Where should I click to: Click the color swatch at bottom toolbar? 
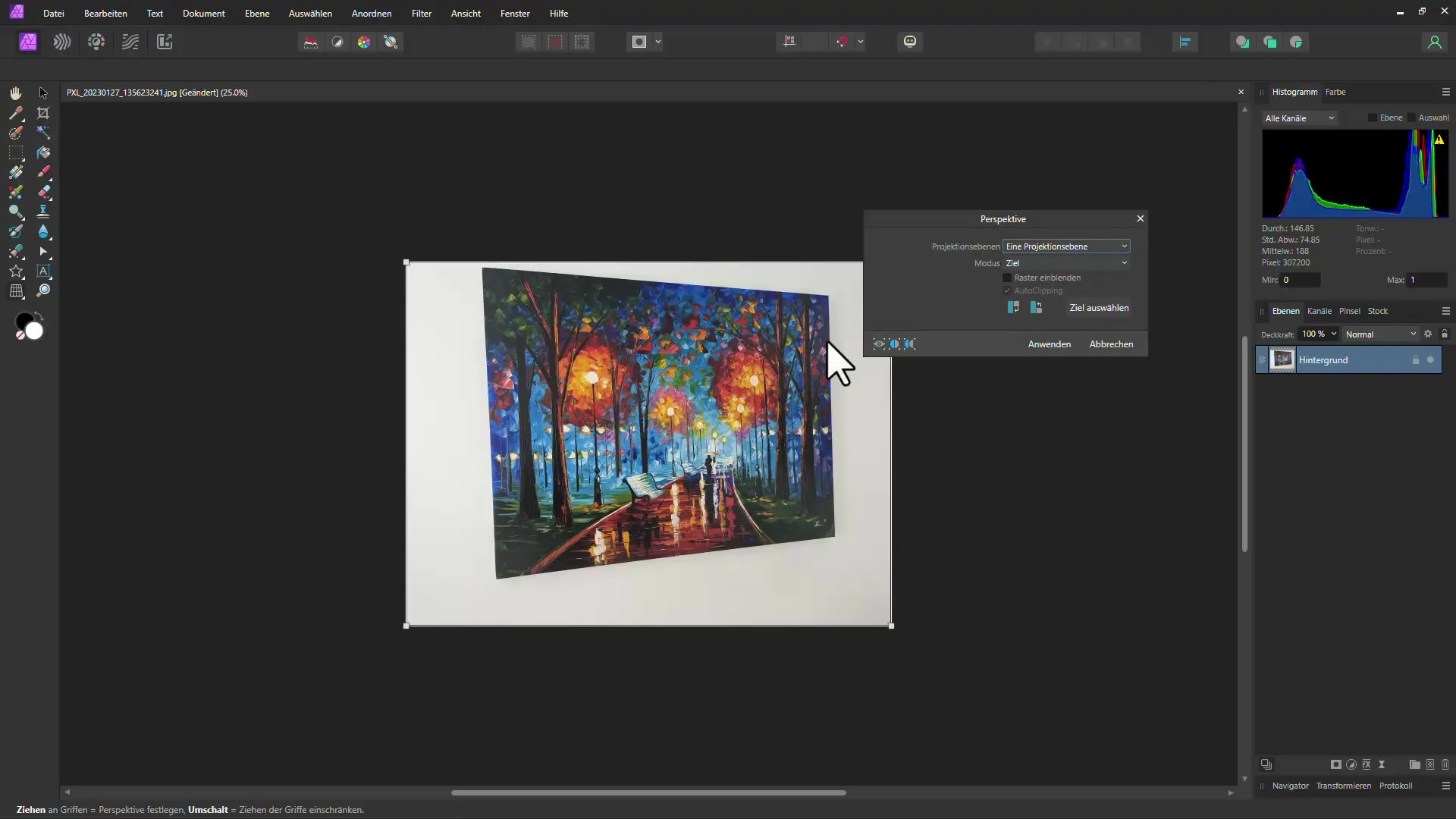(x=28, y=325)
